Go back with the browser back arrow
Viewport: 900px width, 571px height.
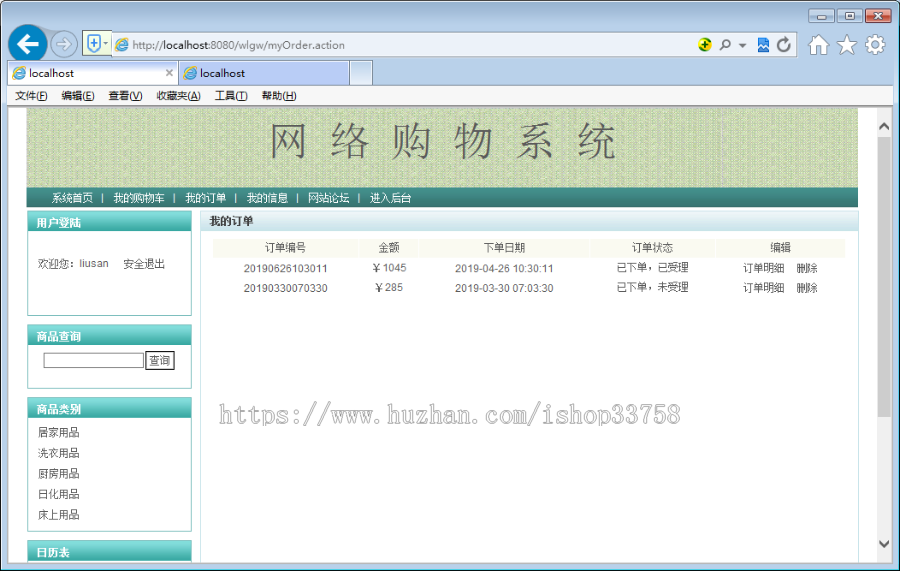[x=28, y=44]
